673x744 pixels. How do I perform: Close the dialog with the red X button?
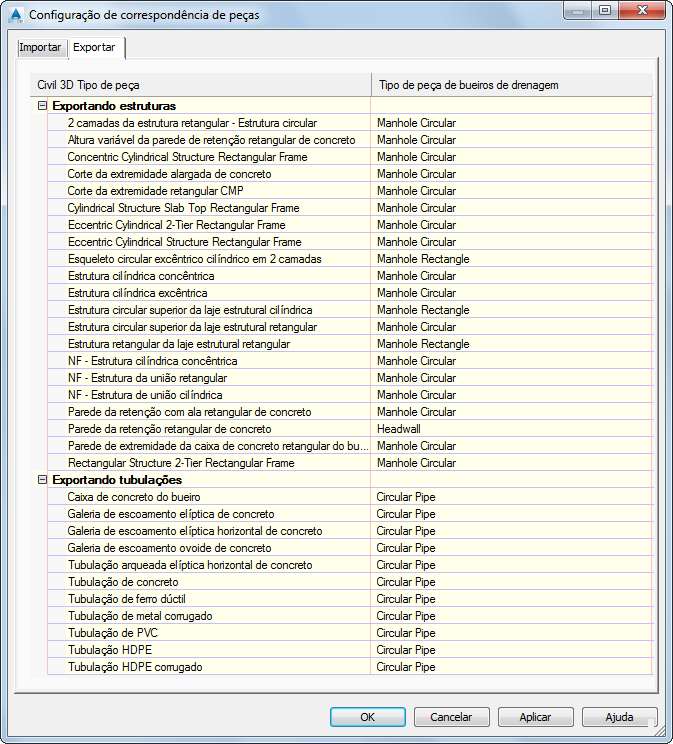point(642,10)
